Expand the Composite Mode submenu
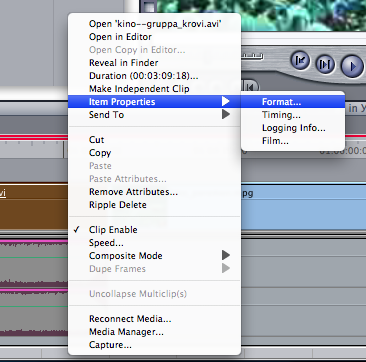The height and width of the screenshot is (362, 366). (154, 256)
